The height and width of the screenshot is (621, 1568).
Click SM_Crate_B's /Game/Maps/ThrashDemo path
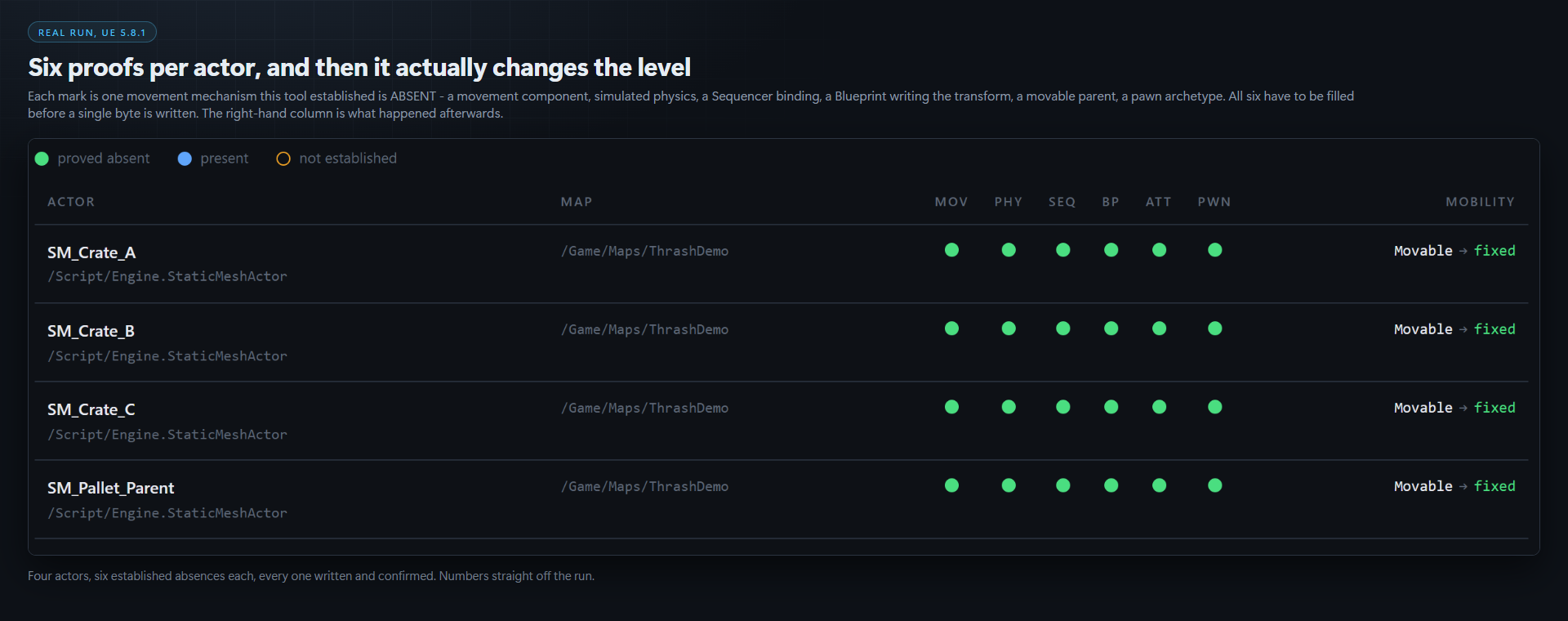coord(644,329)
